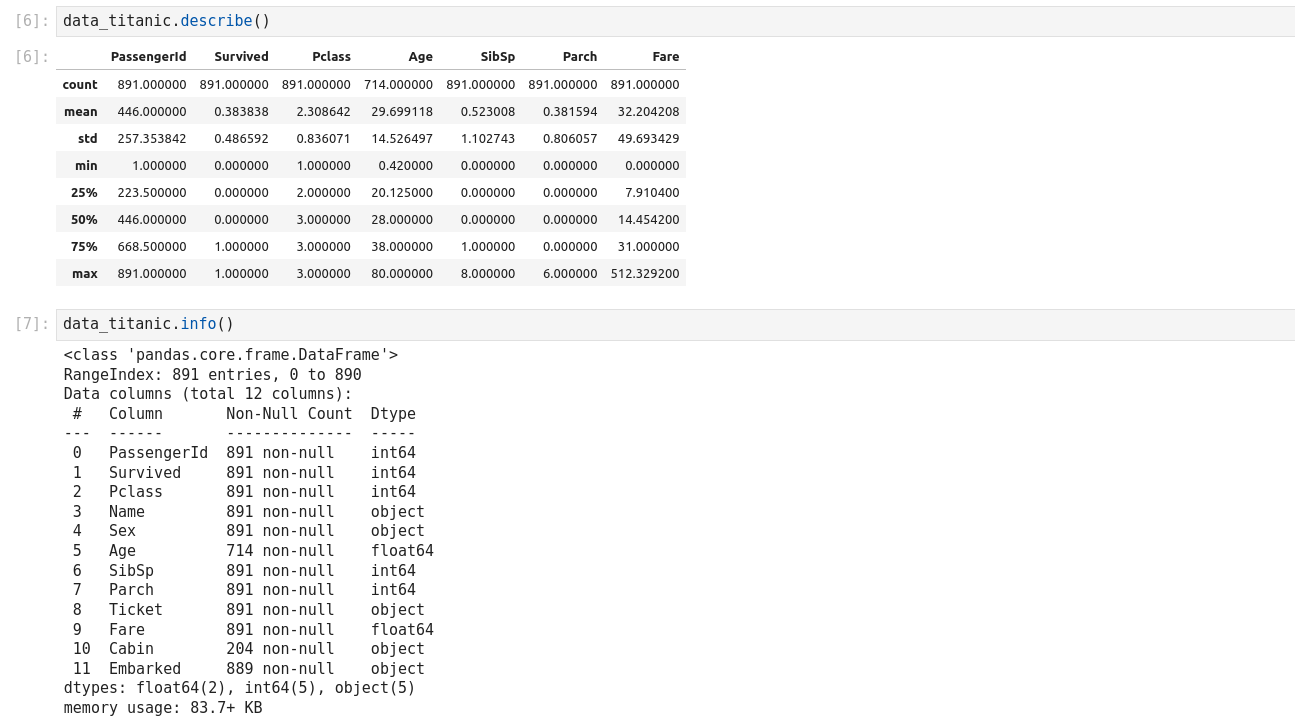The height and width of the screenshot is (720, 1295).
Task: Click the Fare column header in describe table
Action: (x=665, y=57)
